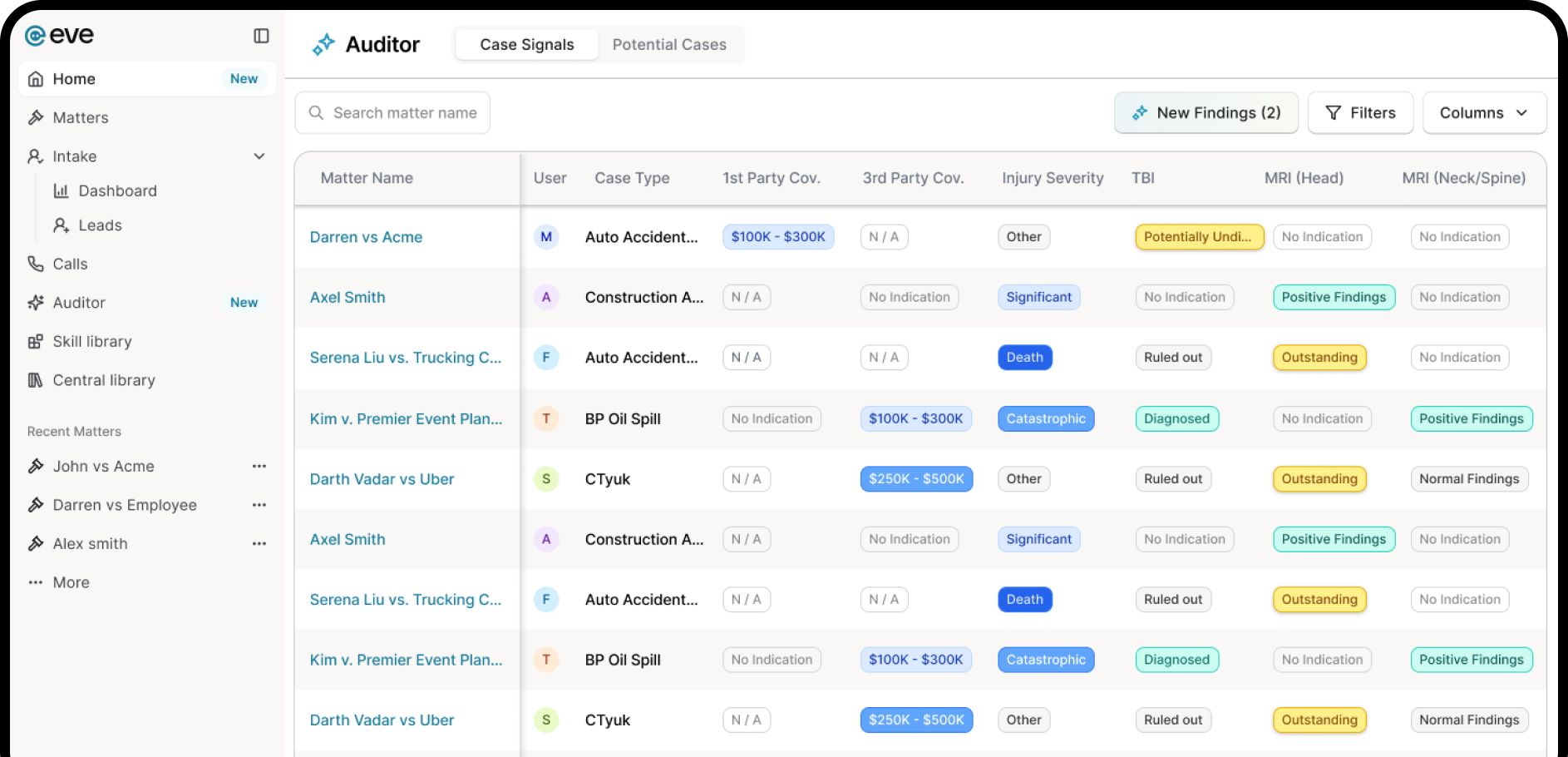Image resolution: width=1568 pixels, height=757 pixels.
Task: Click the Matters gavel icon
Action: [x=36, y=117]
